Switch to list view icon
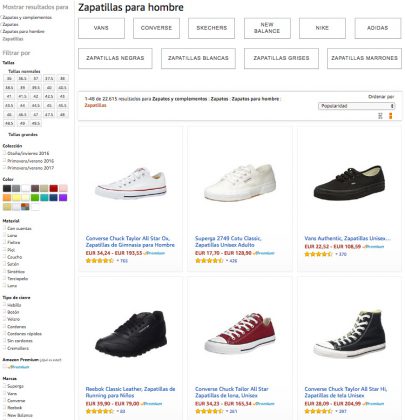405x420 pixels. (380, 116)
